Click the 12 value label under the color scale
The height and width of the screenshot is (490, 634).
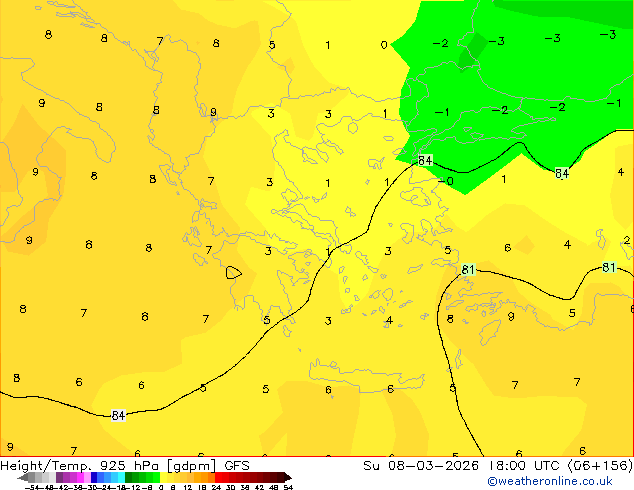(188, 488)
